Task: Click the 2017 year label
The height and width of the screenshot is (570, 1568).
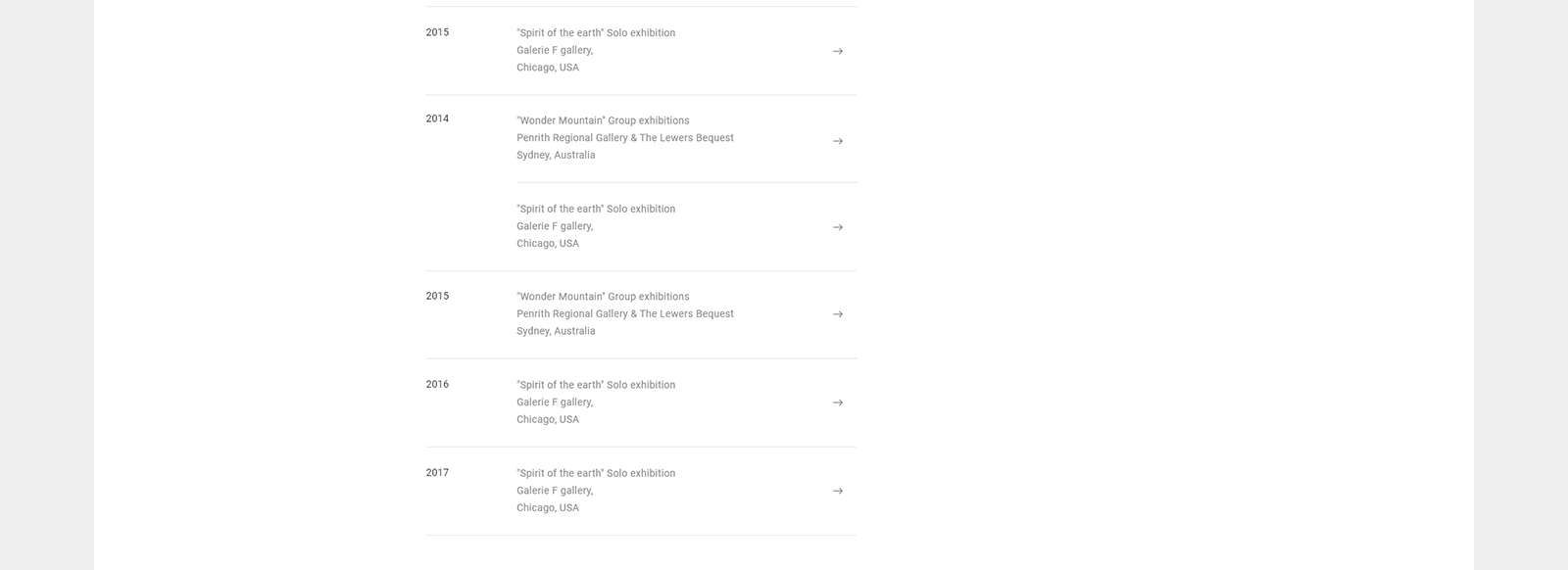Action: 437,472
